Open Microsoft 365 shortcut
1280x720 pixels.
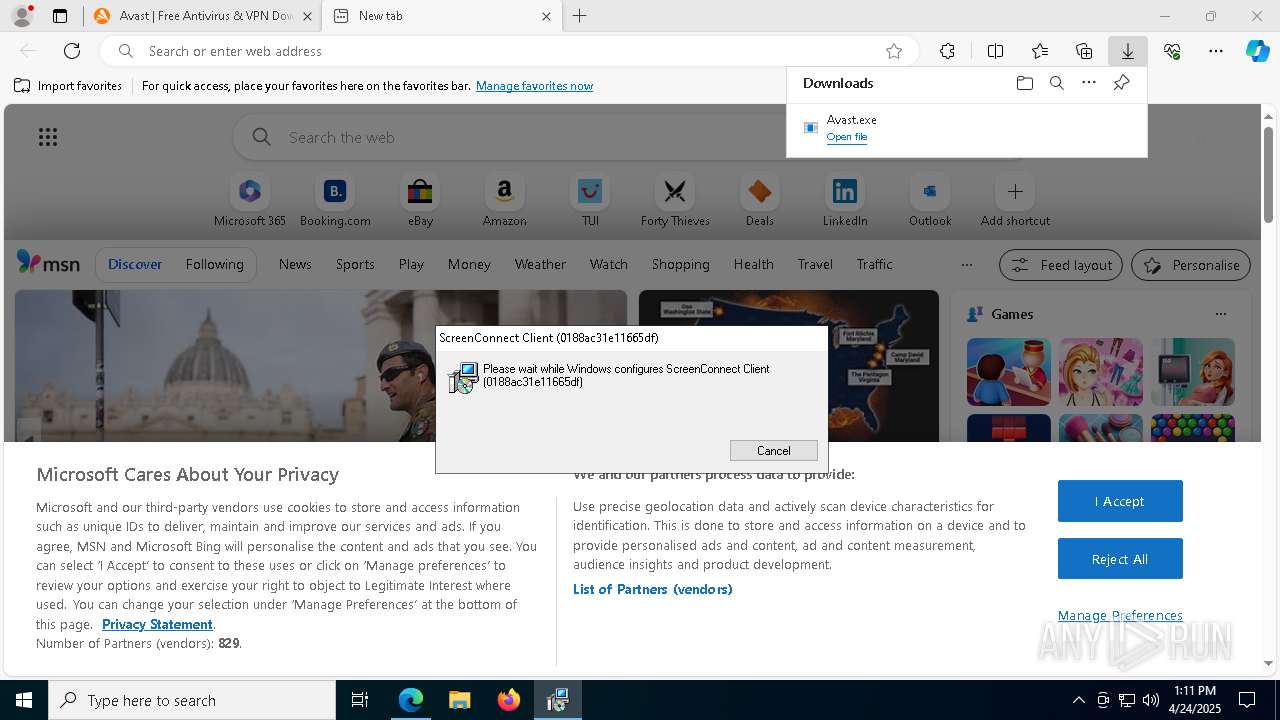coord(250,200)
